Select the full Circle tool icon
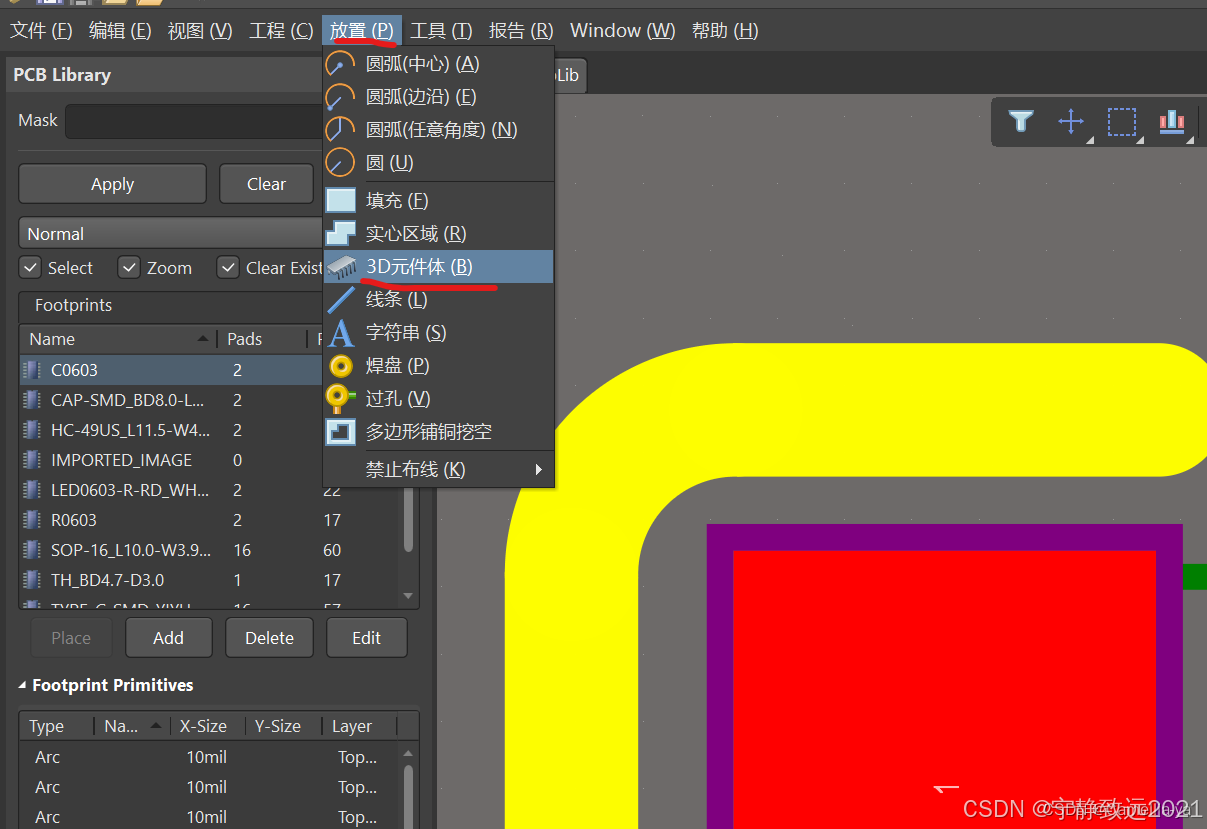Viewport: 1207px width, 829px height. click(x=341, y=163)
